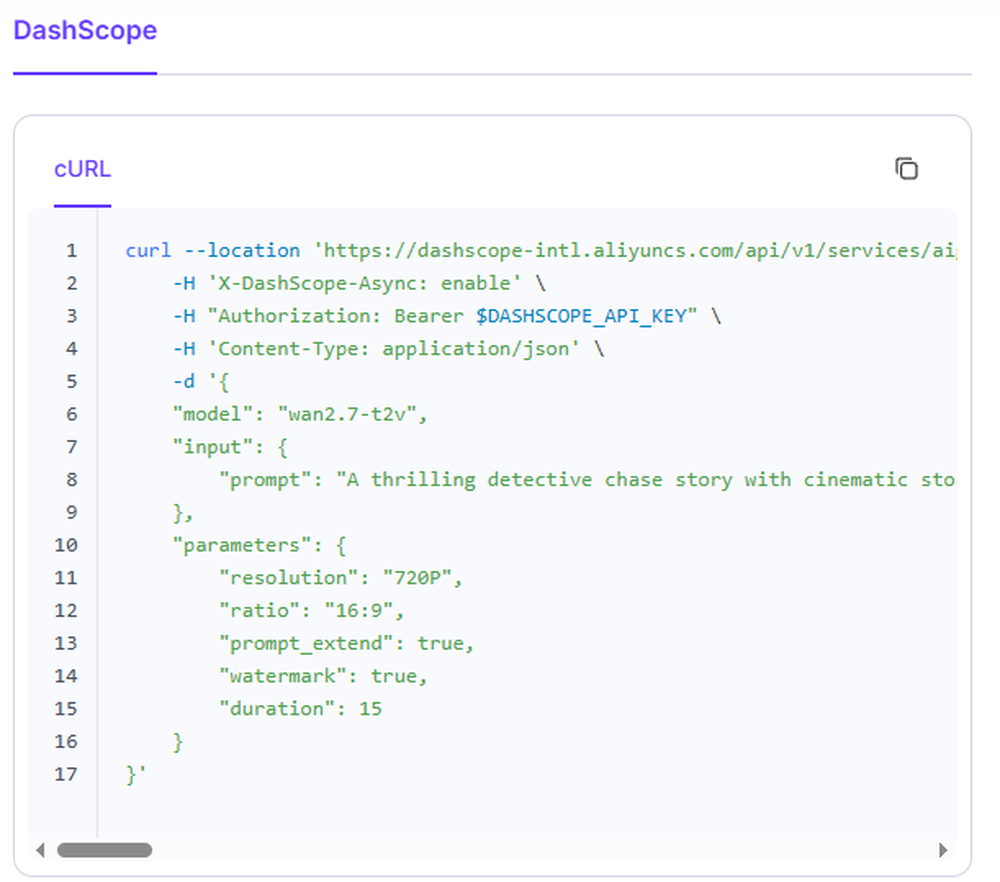Click the "16:9" ratio value
Viewport: 1000px width, 882px height.
click(358, 611)
